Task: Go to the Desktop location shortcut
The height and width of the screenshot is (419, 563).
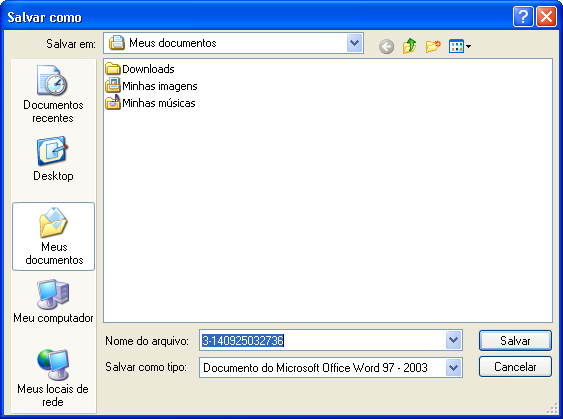Action: 53,159
